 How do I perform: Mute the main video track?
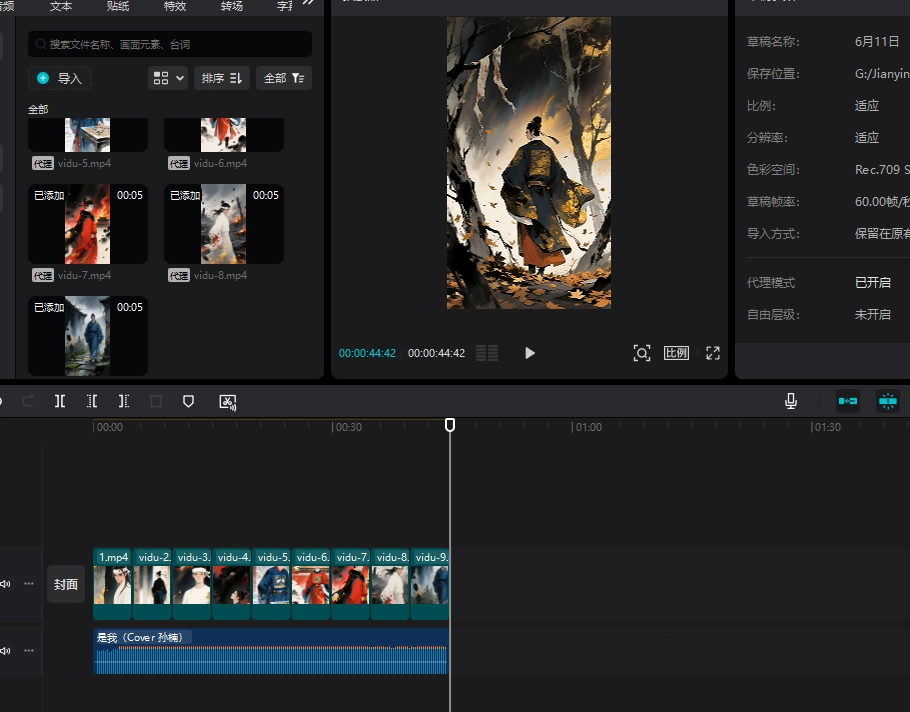pyautogui.click(x=5, y=584)
